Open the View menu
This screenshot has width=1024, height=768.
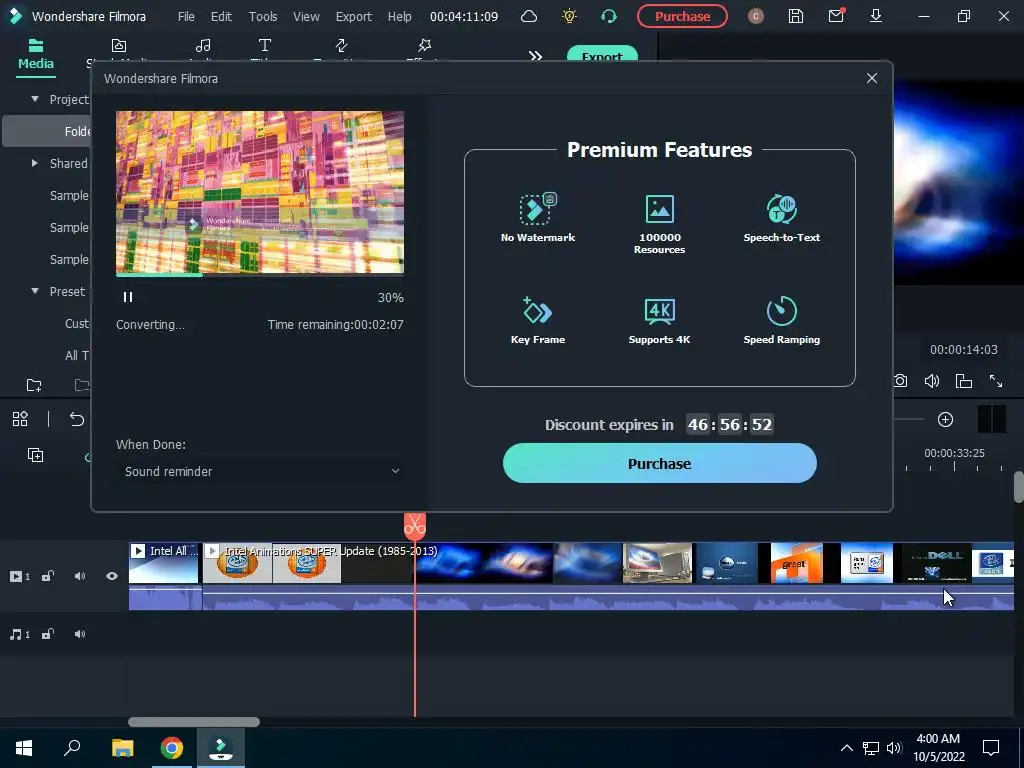pyautogui.click(x=306, y=16)
